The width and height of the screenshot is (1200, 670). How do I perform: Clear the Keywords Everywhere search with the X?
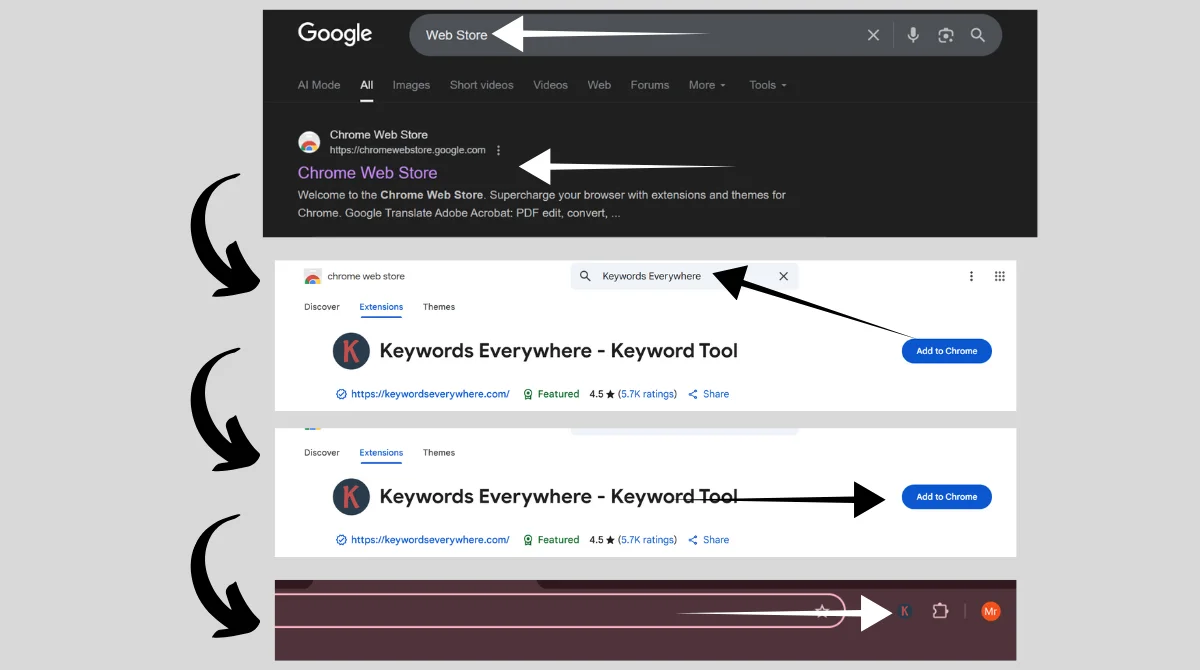click(x=783, y=276)
